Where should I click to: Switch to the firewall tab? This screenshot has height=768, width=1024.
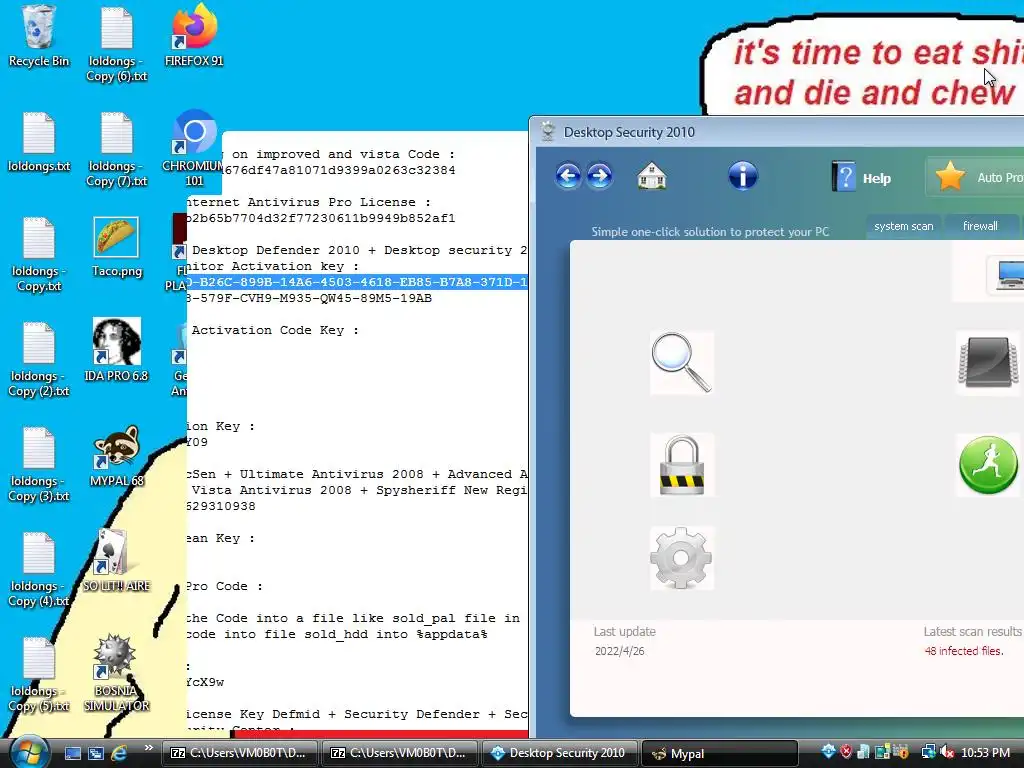pos(980,226)
